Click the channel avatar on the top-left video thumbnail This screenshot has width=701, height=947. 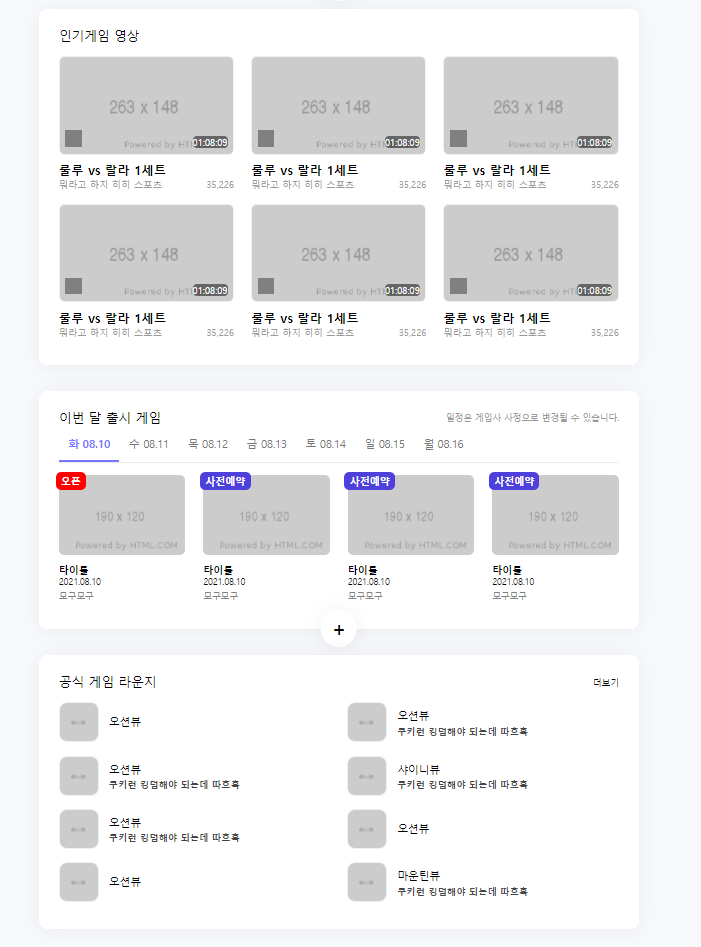(74, 139)
